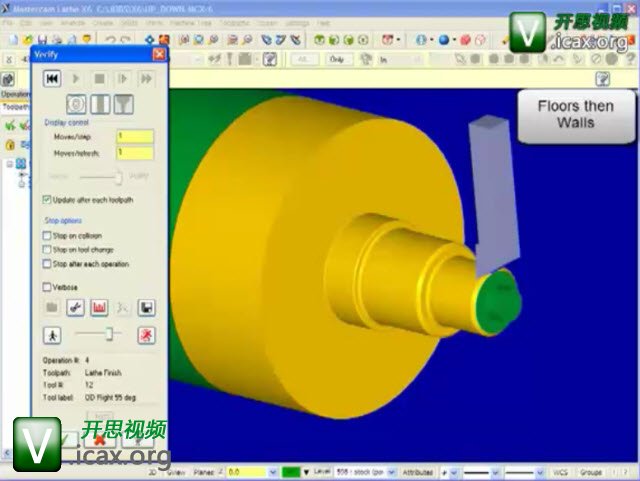This screenshot has width=640, height=481.
Task: Click greyed folder icon under Verbose
Action: [x=52, y=307]
